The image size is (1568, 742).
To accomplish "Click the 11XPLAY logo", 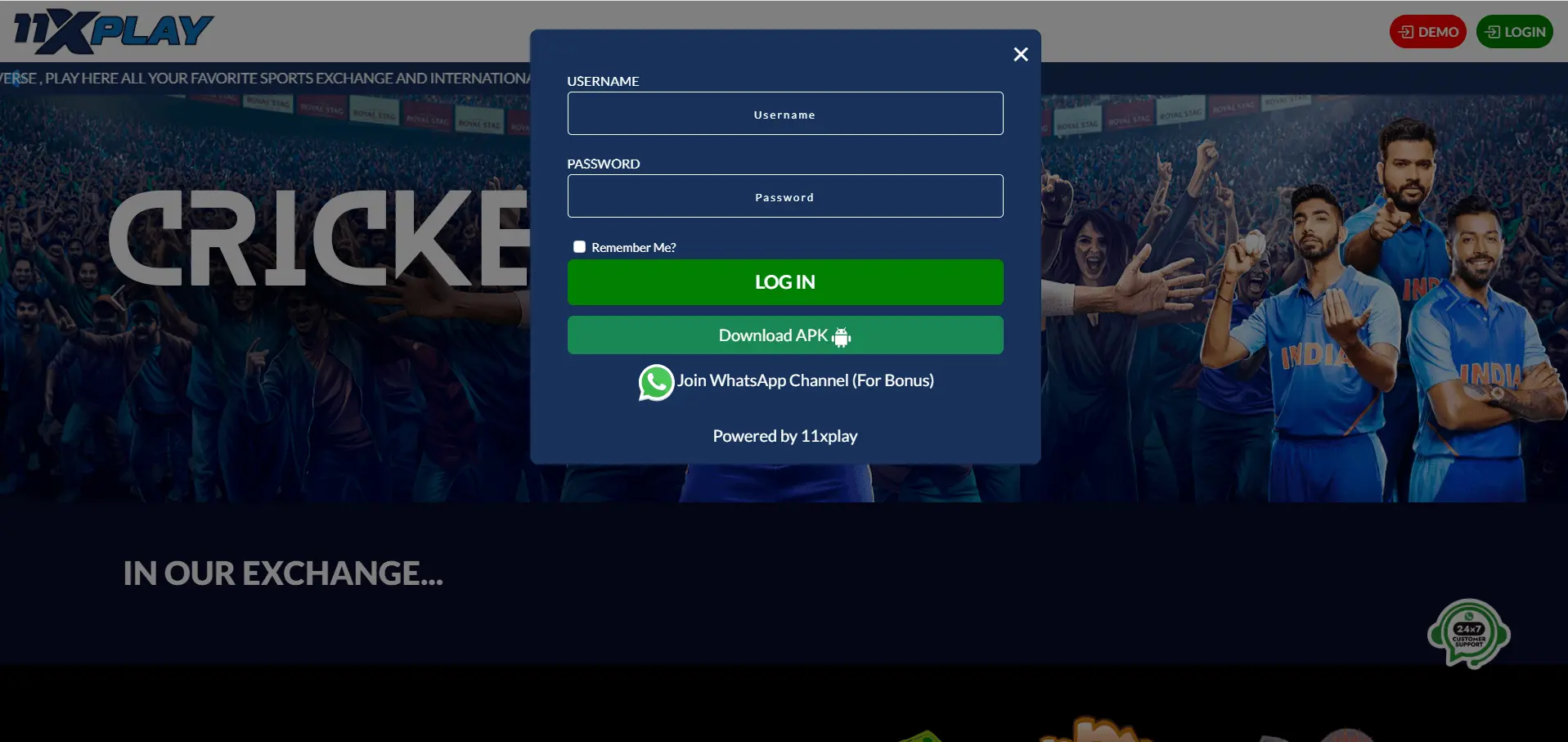I will click(113, 31).
